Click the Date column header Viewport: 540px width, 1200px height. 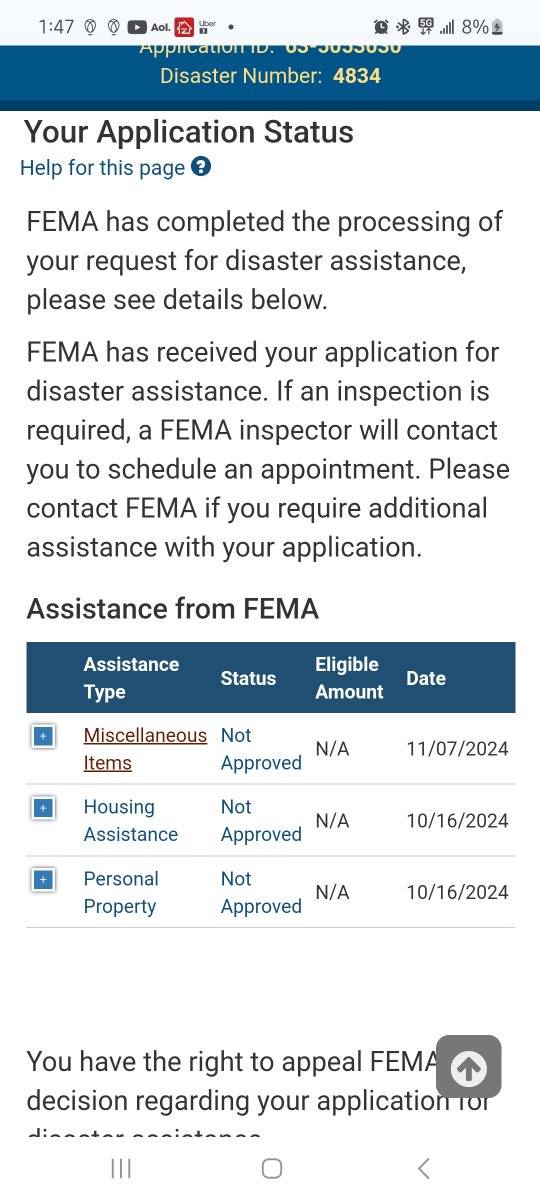(426, 678)
